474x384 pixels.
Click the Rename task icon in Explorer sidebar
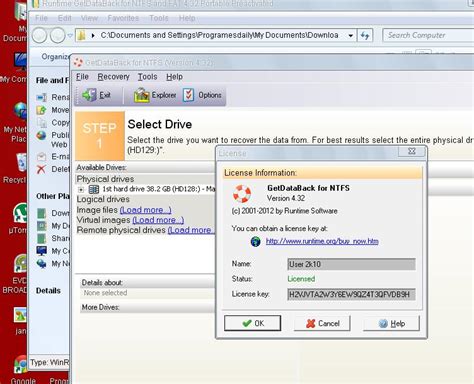[41, 97]
